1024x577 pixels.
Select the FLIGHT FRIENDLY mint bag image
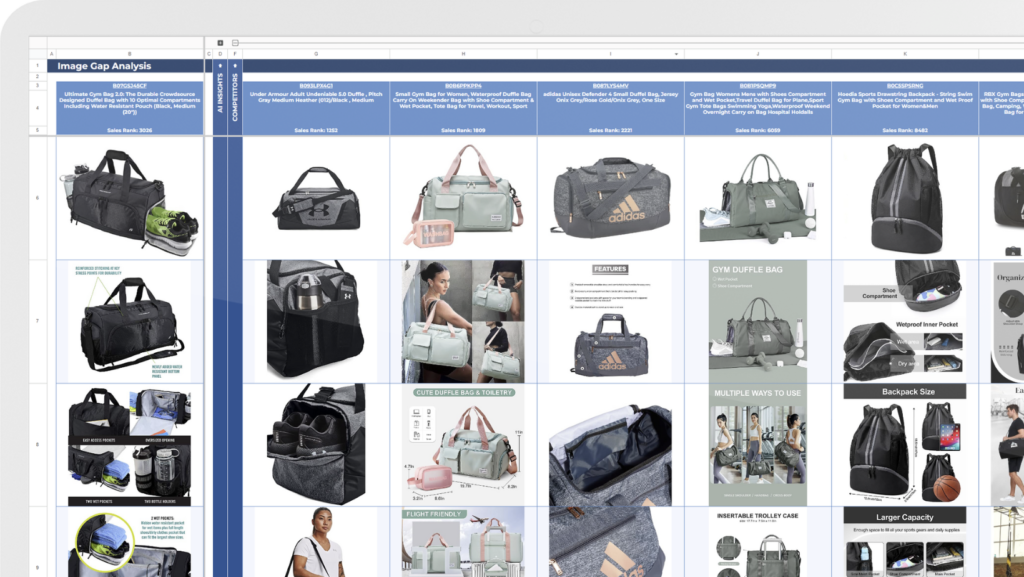pyautogui.click(x=463, y=542)
